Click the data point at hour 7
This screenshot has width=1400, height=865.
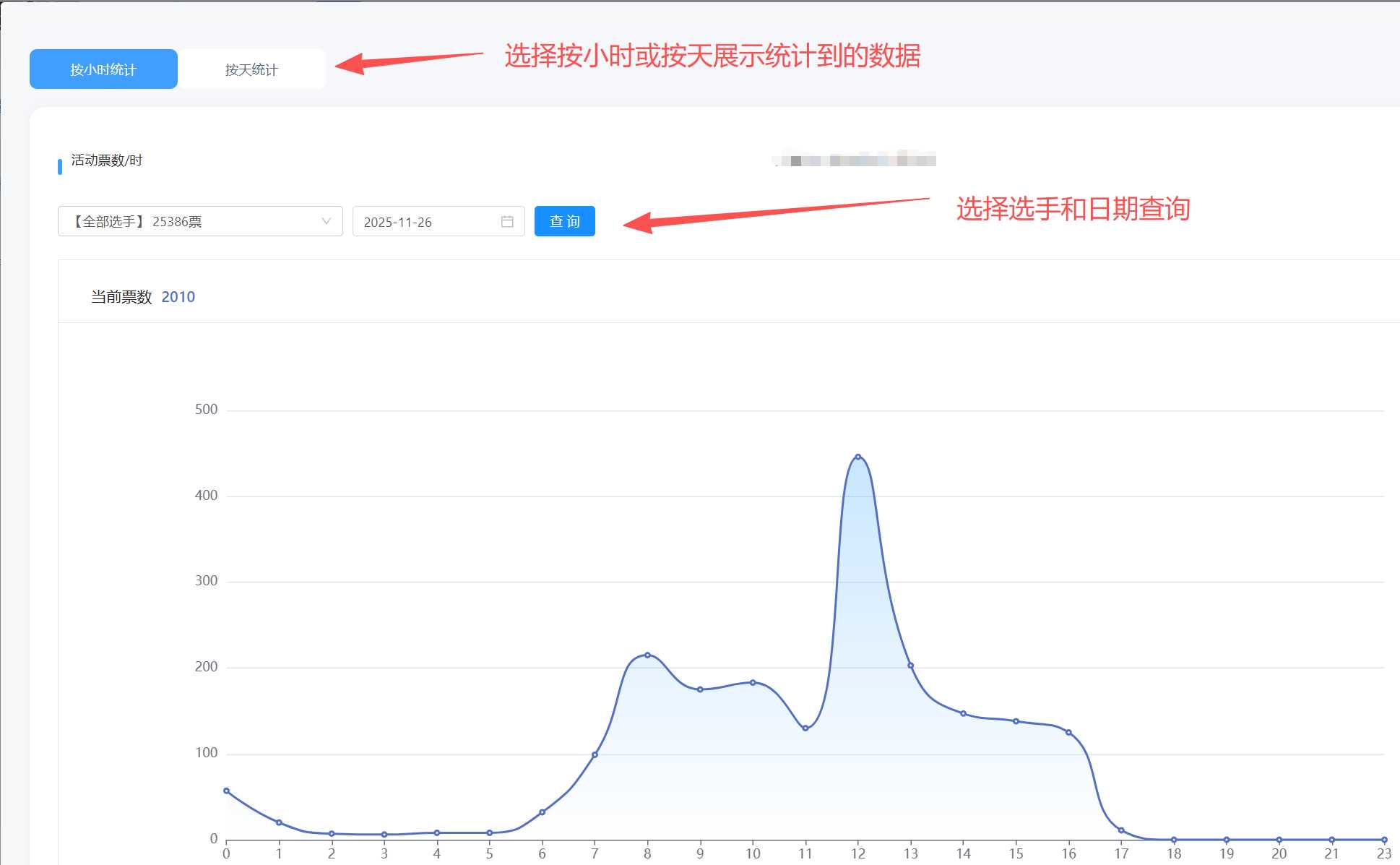pyautogui.click(x=595, y=754)
